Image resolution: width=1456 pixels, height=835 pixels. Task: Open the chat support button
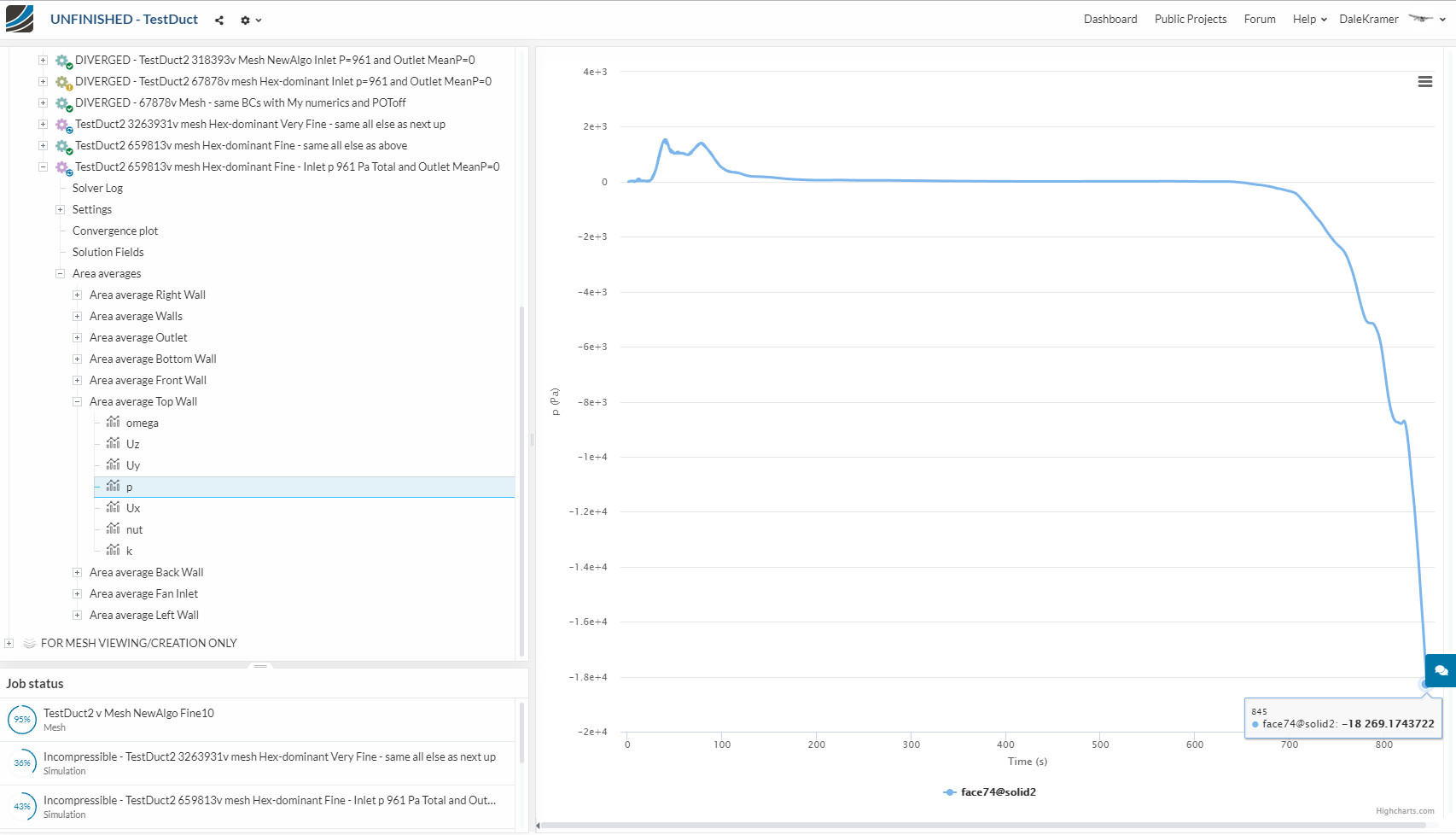pos(1441,670)
